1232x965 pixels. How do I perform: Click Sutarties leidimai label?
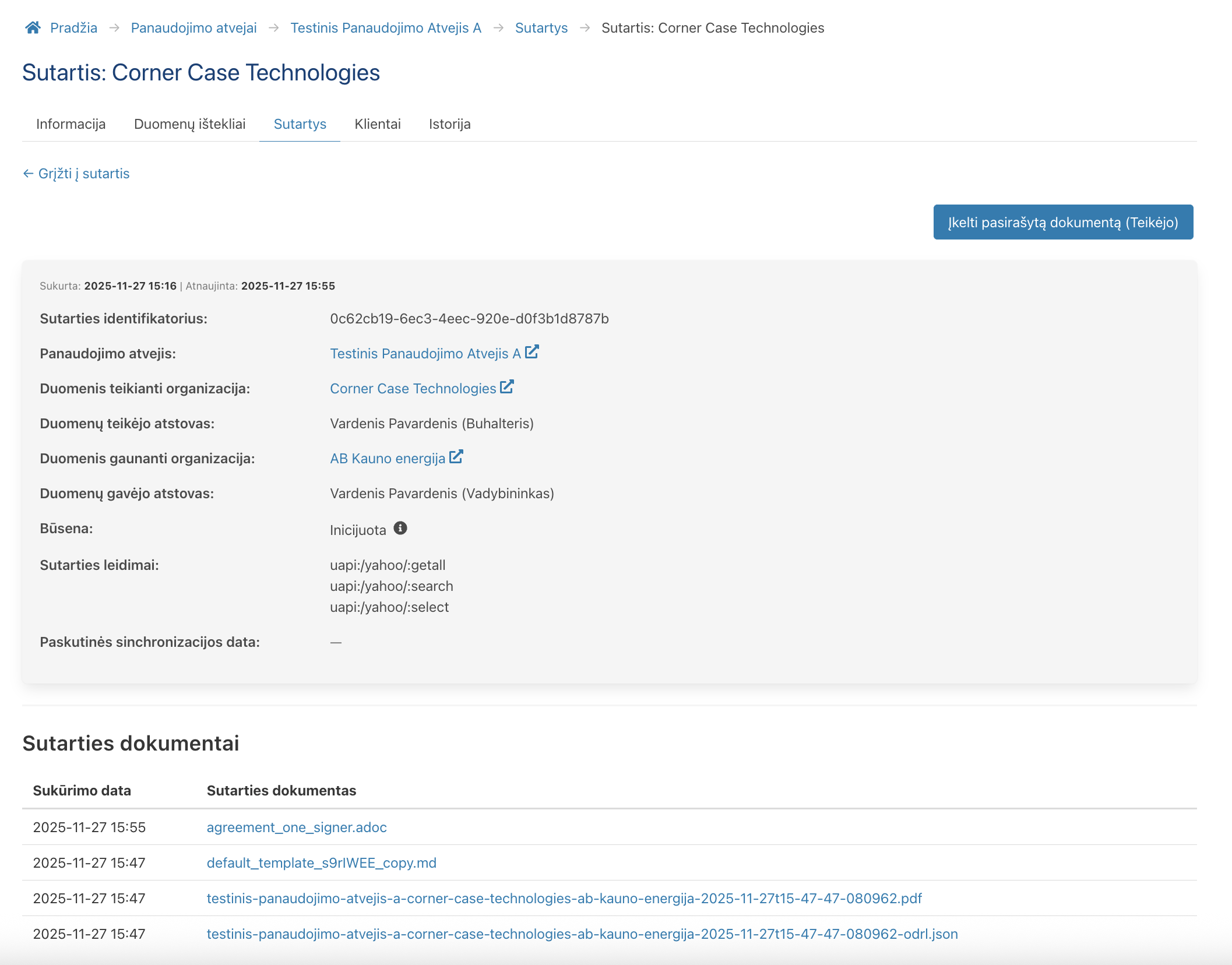tap(99, 565)
